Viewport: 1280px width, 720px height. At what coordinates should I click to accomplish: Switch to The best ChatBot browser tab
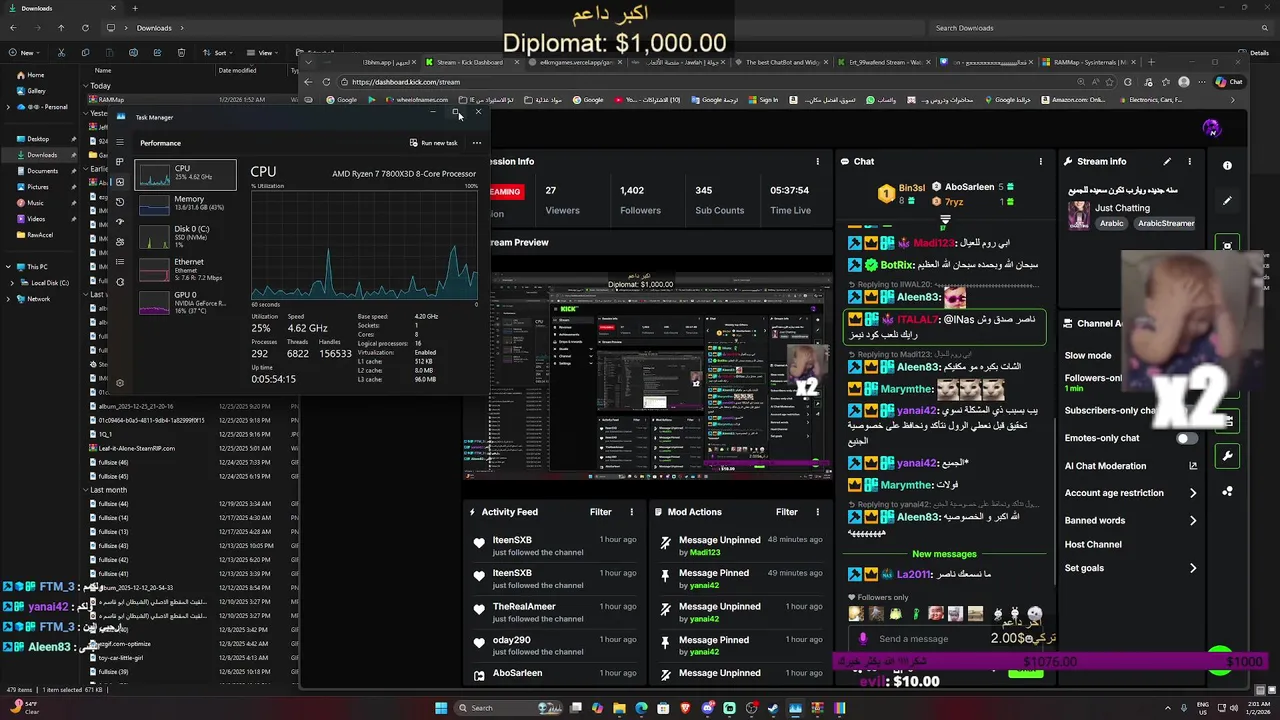pos(785,62)
